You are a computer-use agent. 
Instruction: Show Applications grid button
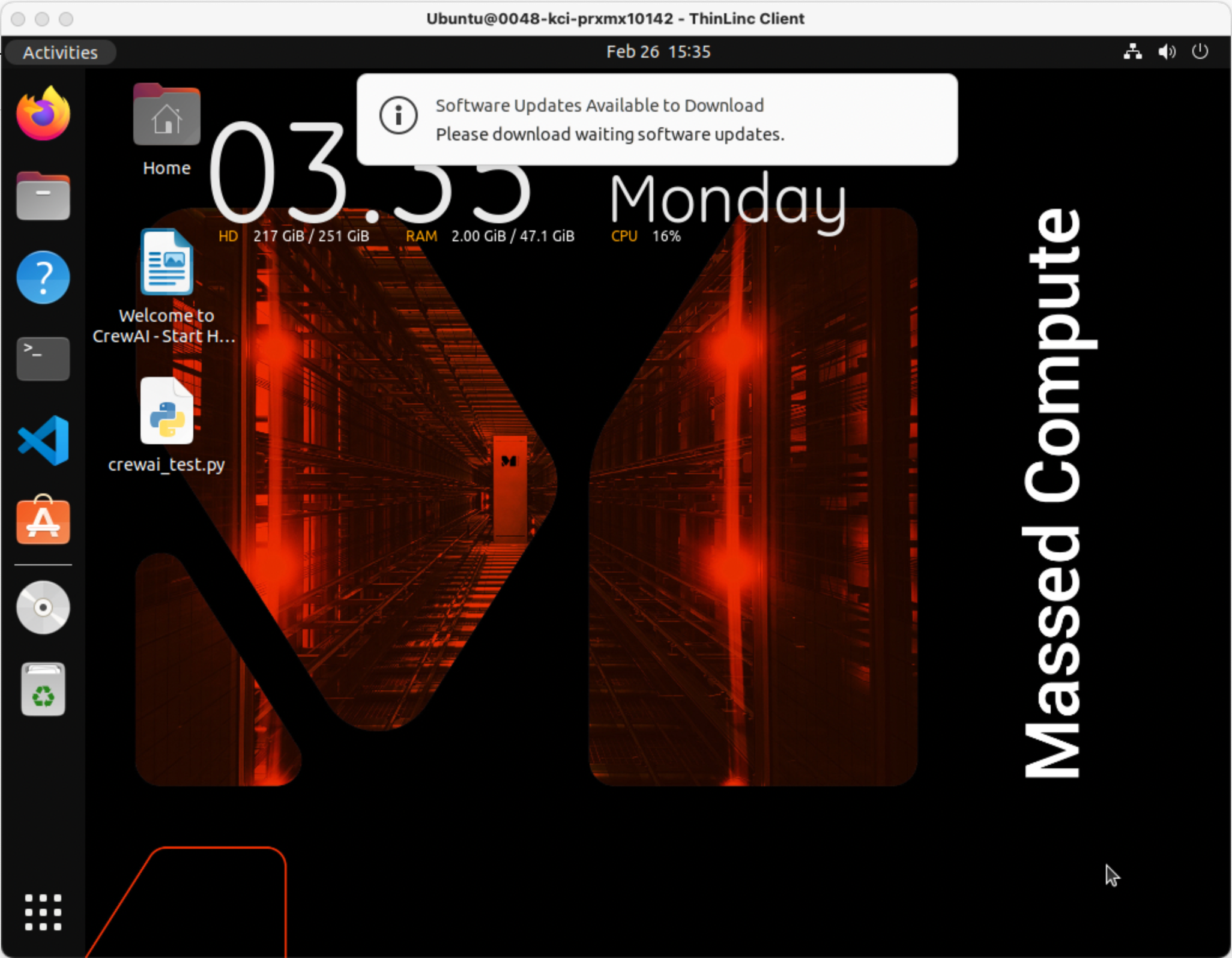(x=43, y=912)
